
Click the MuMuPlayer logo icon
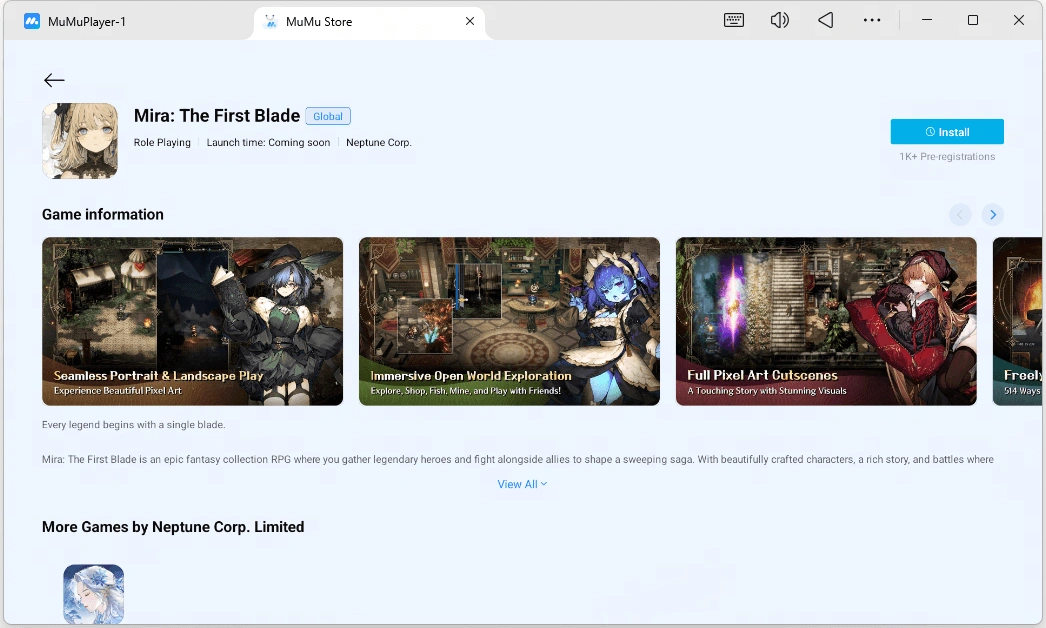point(32,21)
